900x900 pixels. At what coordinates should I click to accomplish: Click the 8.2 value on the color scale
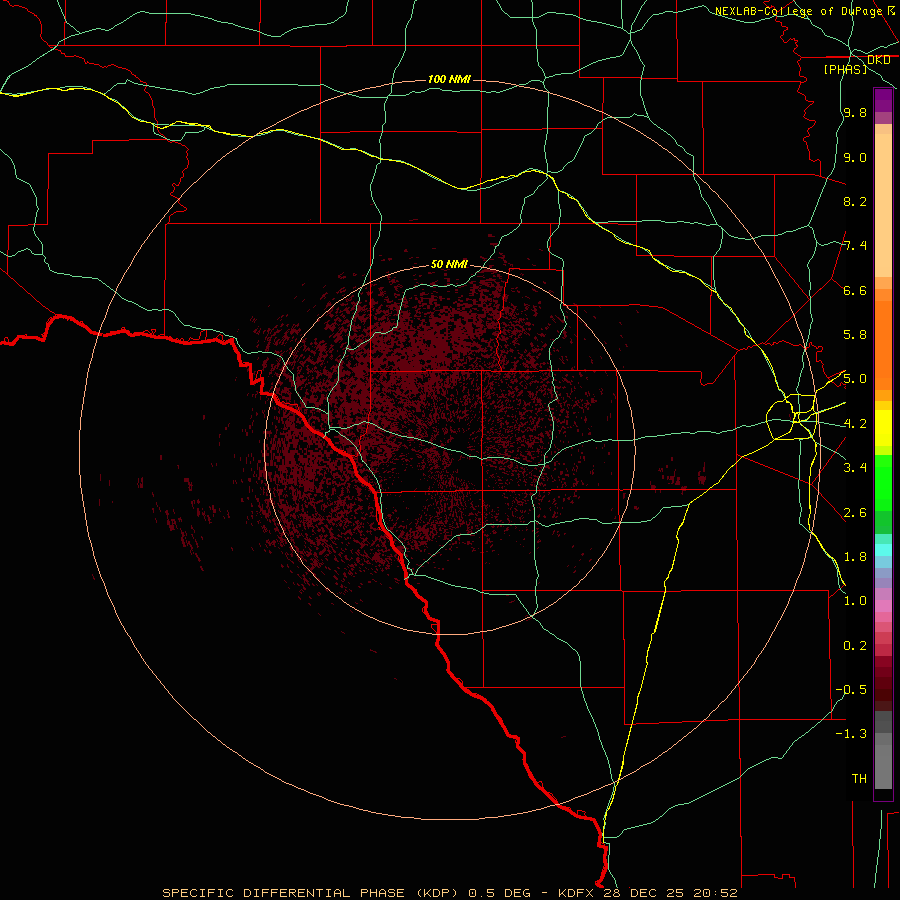tap(855, 201)
